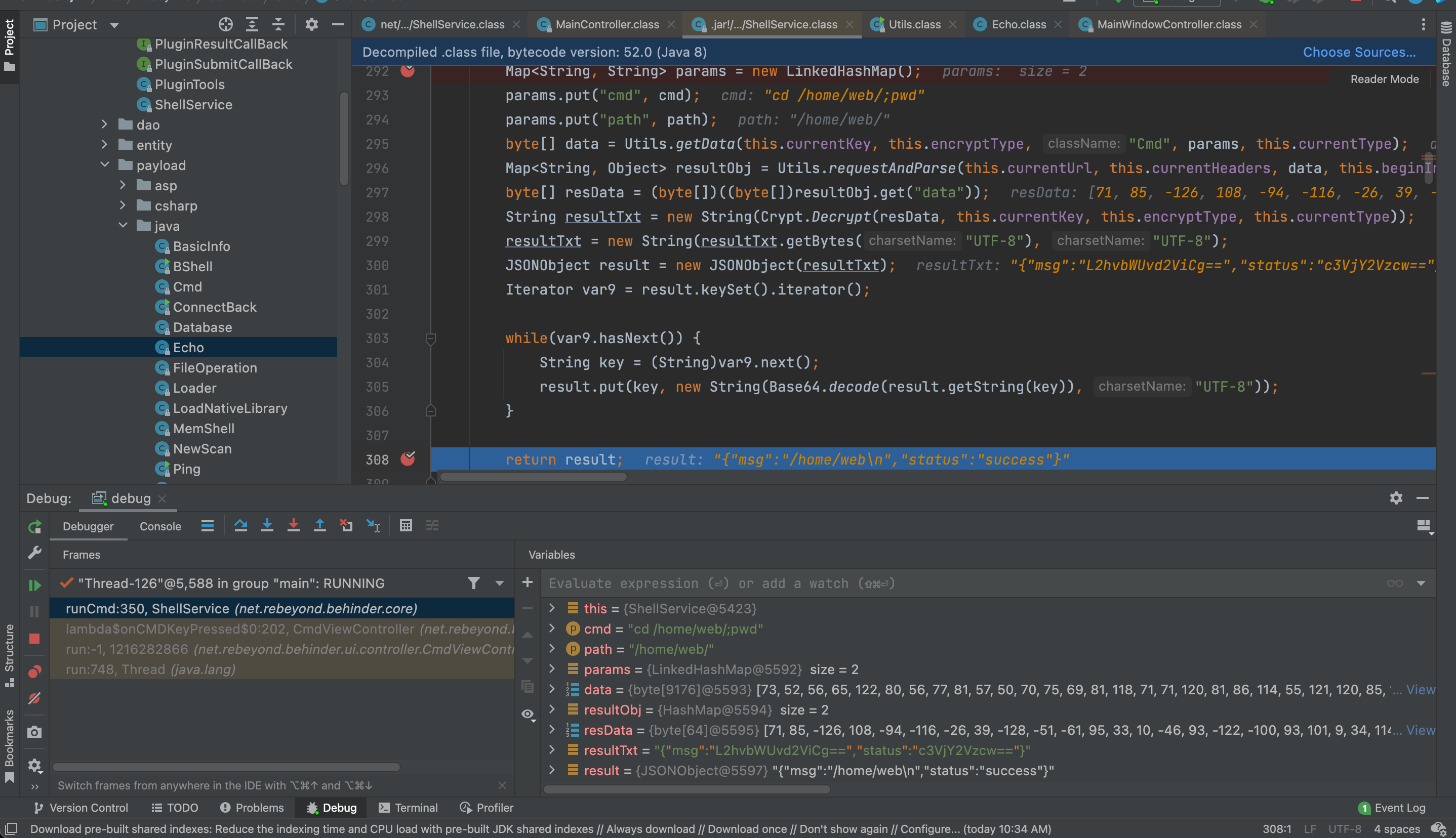Switch to the Console tab
The width and height of the screenshot is (1456, 838).
(160, 526)
